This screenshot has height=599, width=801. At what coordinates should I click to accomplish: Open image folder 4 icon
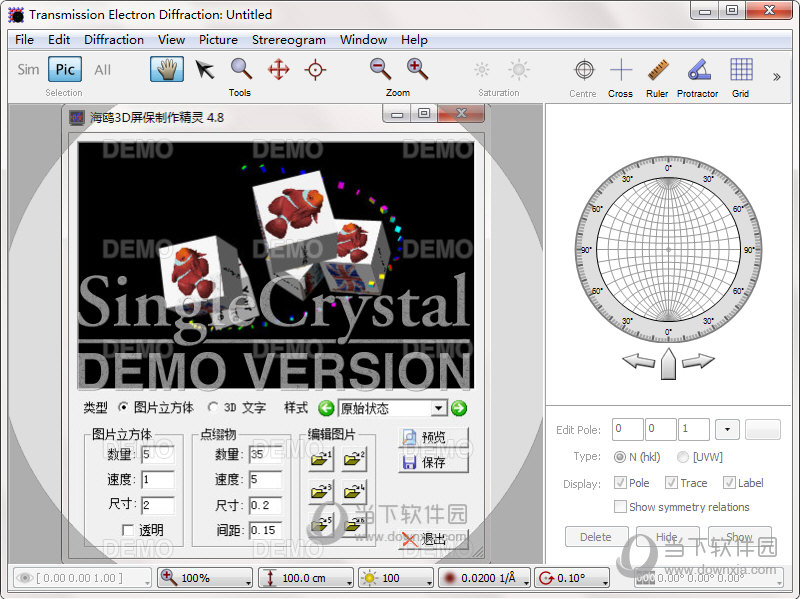(x=354, y=491)
